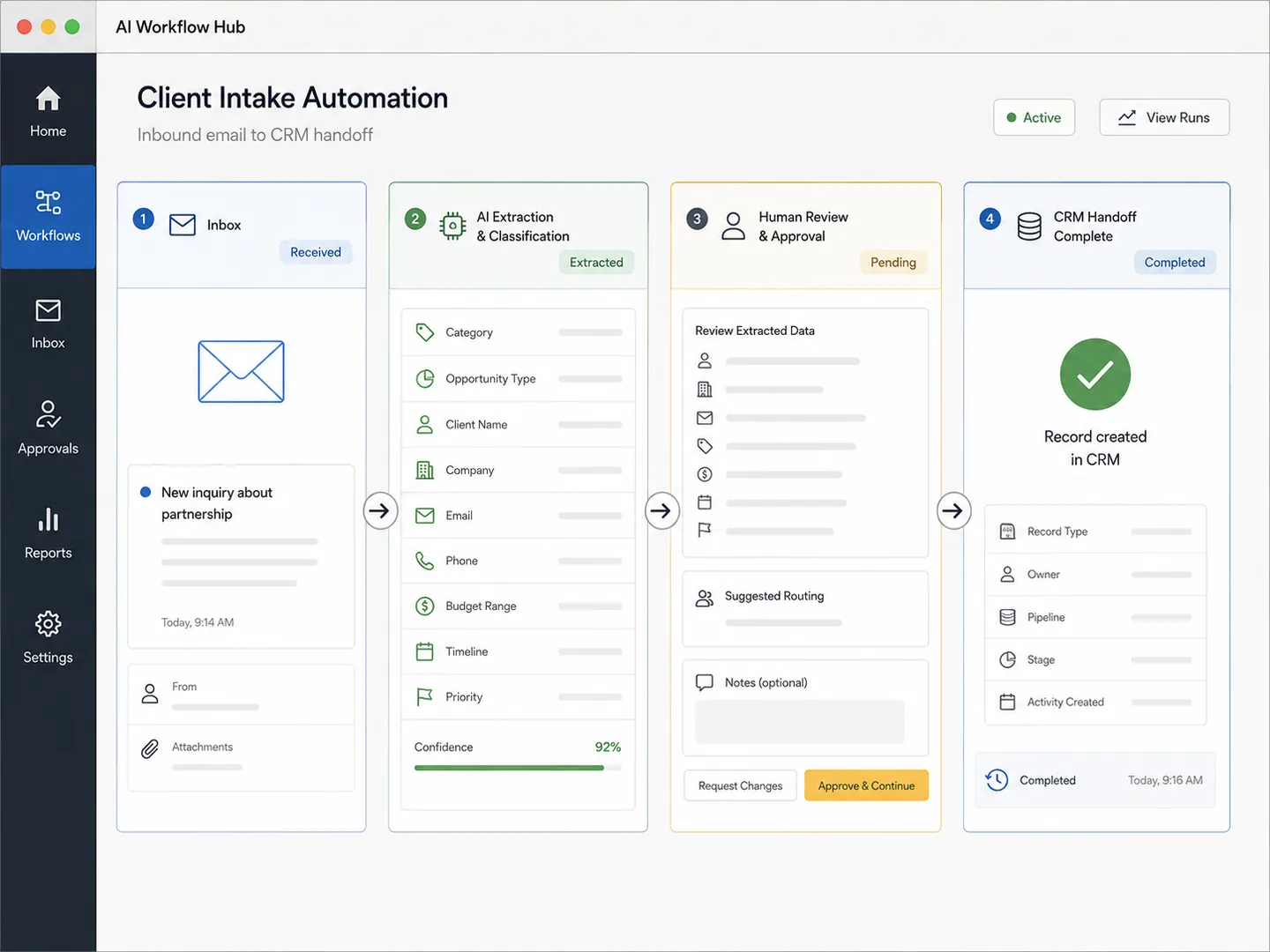Click the Client Intake Automation title
1270x952 pixels.
pos(293,98)
